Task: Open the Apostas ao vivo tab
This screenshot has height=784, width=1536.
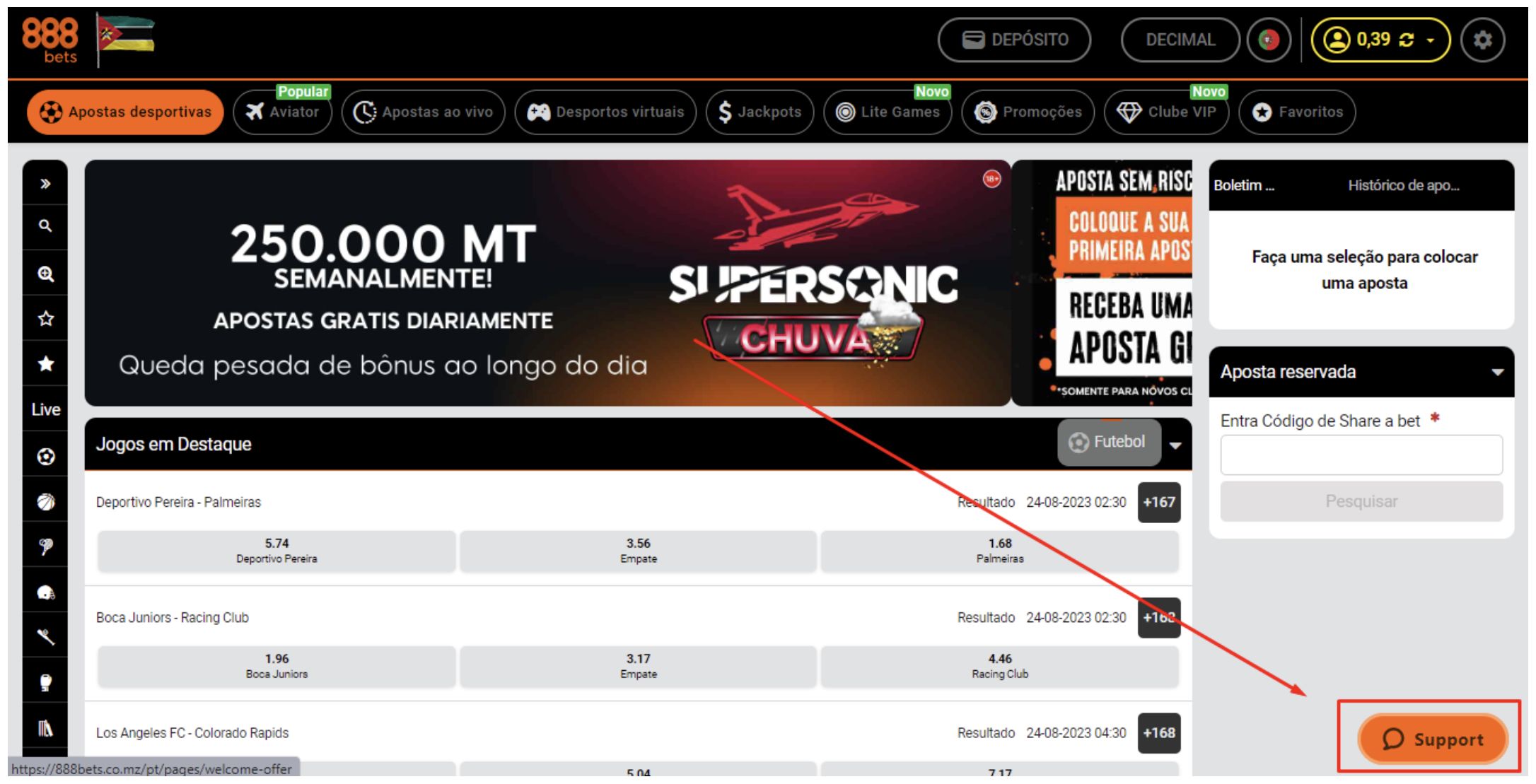Action: click(x=423, y=112)
